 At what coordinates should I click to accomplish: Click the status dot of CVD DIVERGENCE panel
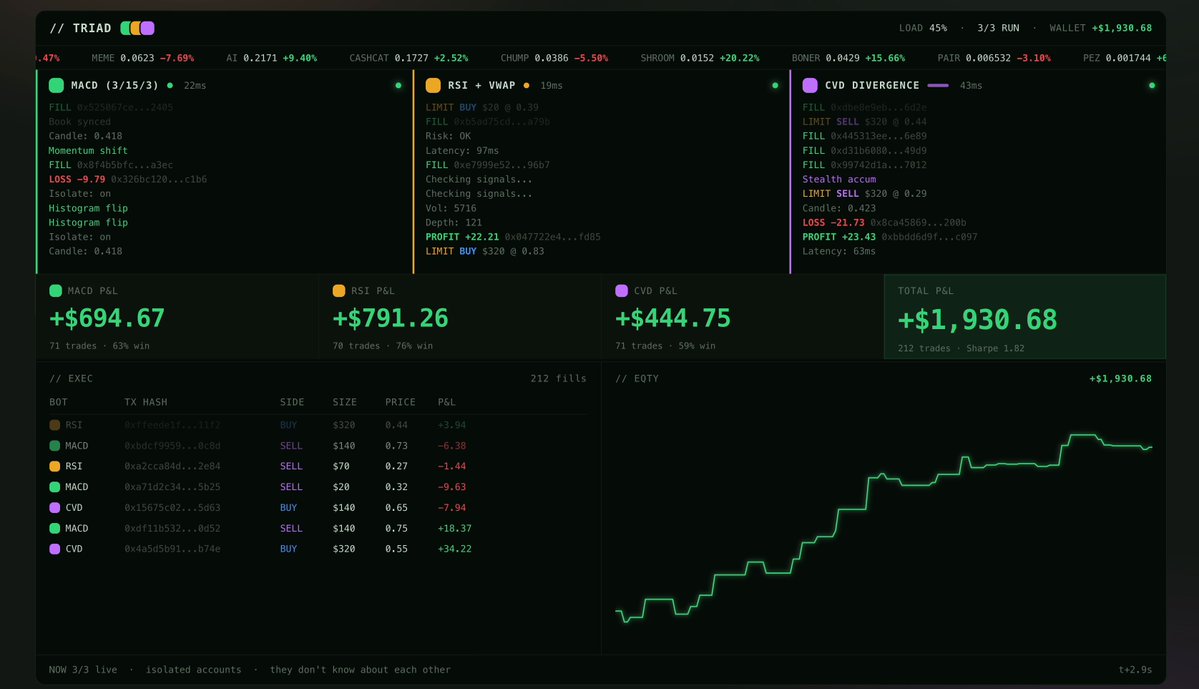click(1152, 86)
